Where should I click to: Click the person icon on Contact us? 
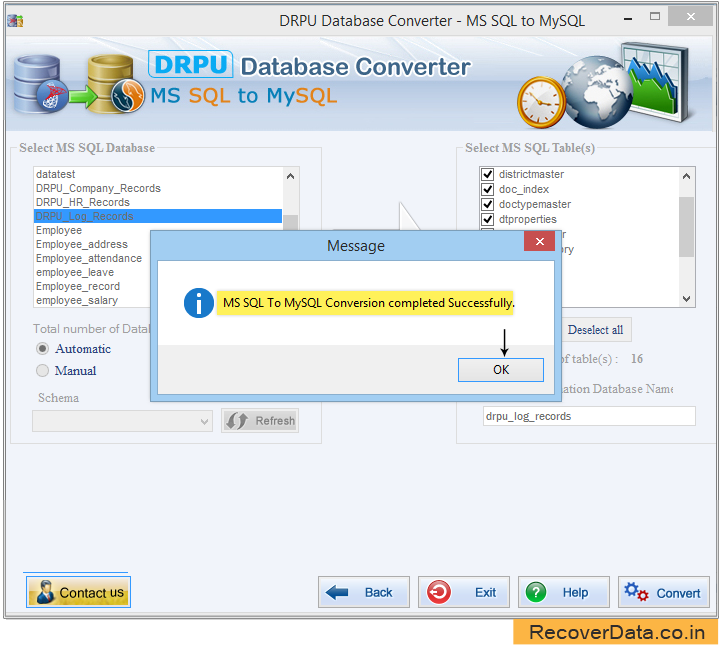coord(45,592)
